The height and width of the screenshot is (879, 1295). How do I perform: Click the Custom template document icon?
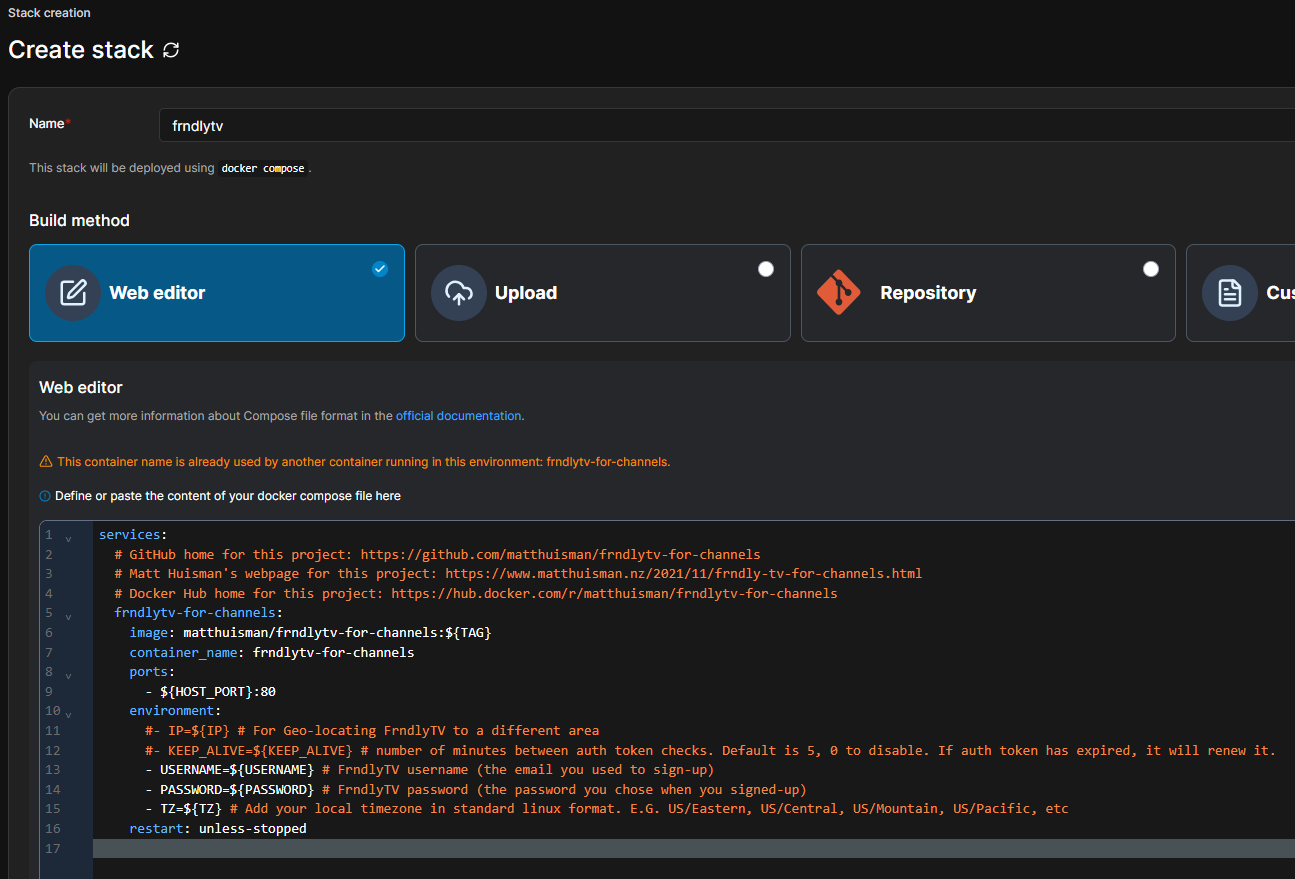(x=1229, y=293)
